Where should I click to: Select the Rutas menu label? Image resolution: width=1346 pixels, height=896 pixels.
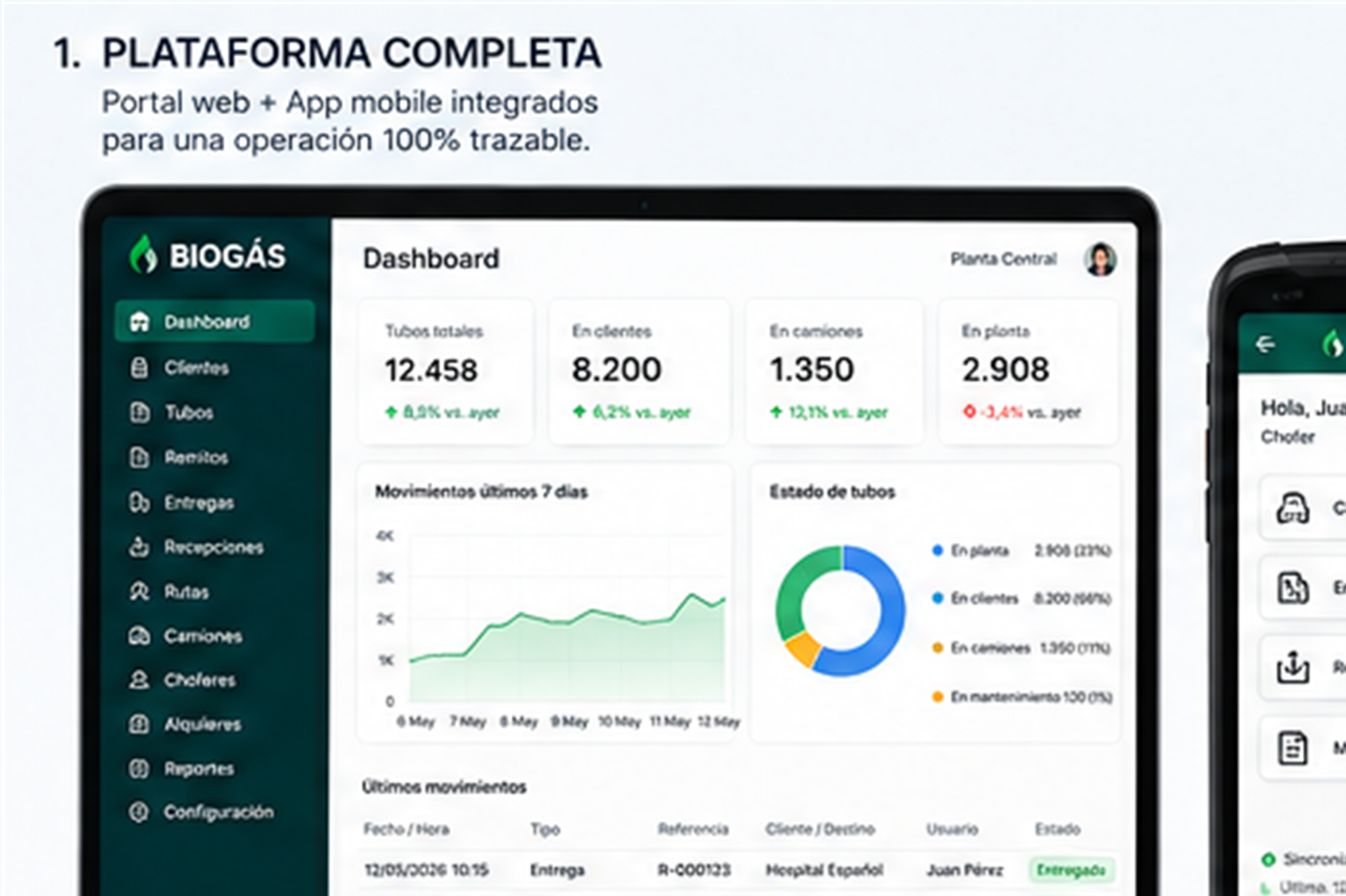point(187,592)
